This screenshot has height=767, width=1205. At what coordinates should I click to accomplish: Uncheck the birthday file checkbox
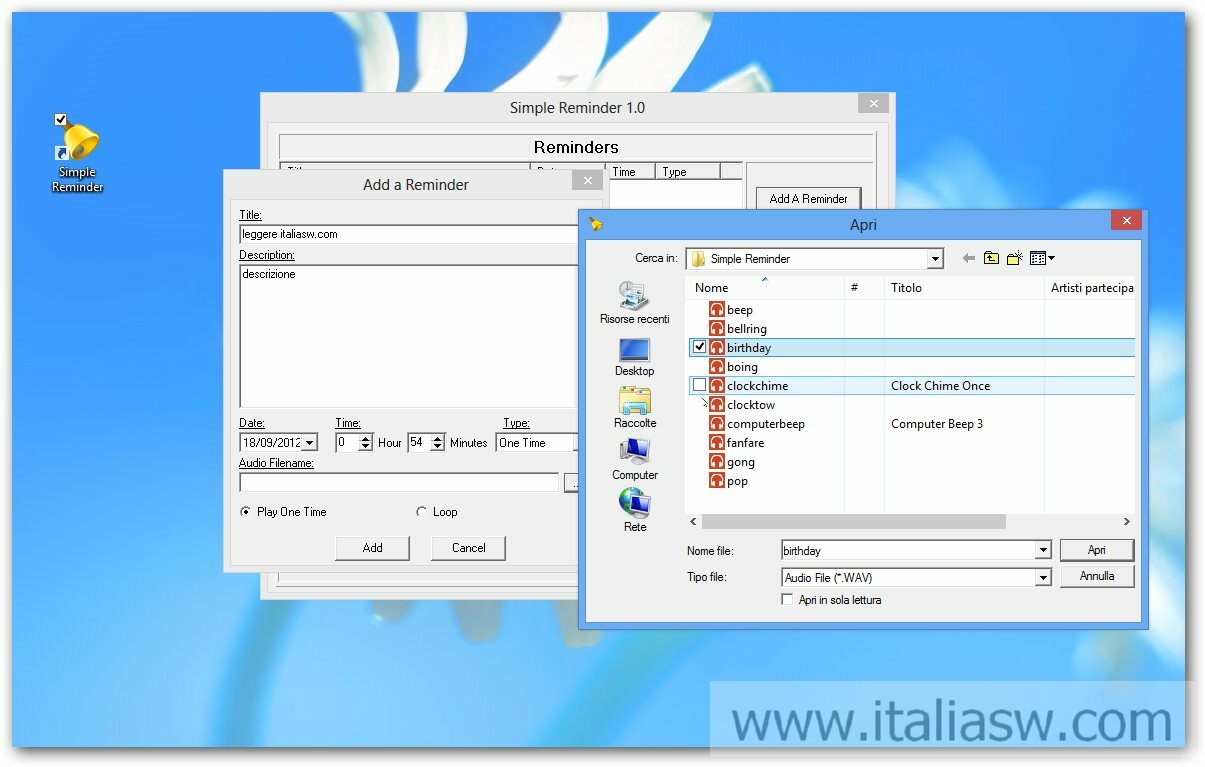point(700,347)
